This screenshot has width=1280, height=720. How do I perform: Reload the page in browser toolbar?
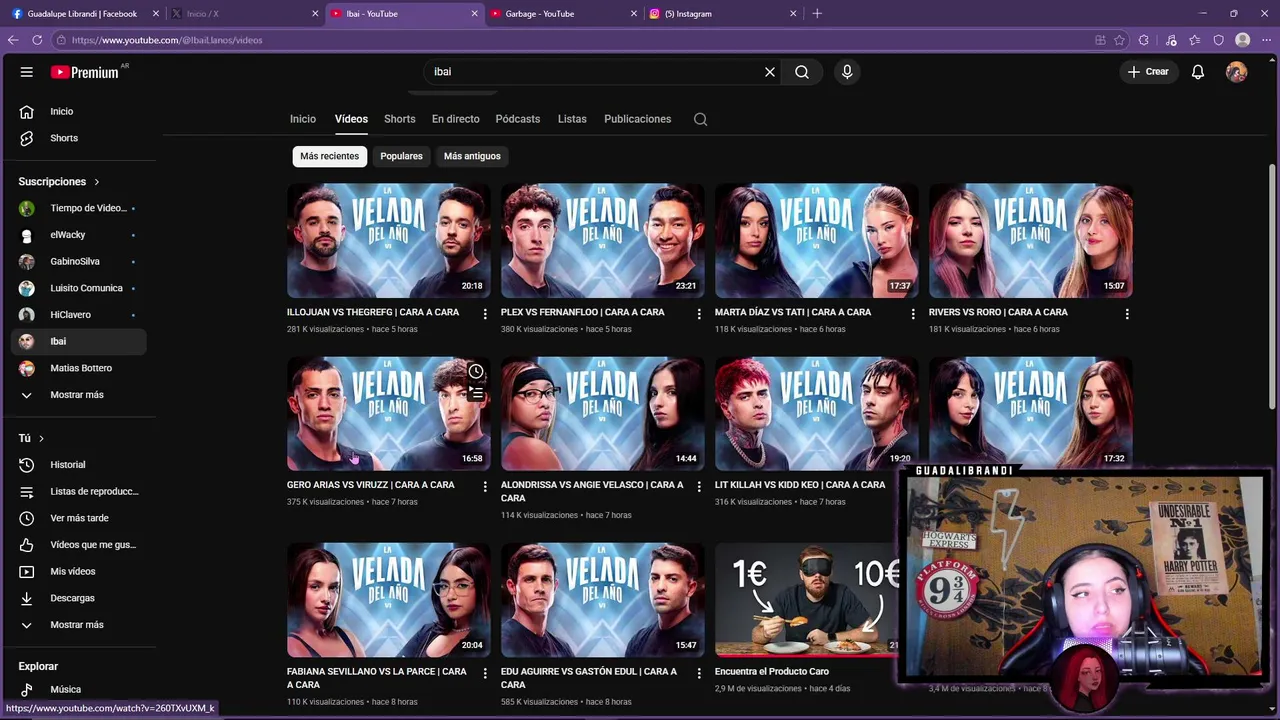click(37, 40)
